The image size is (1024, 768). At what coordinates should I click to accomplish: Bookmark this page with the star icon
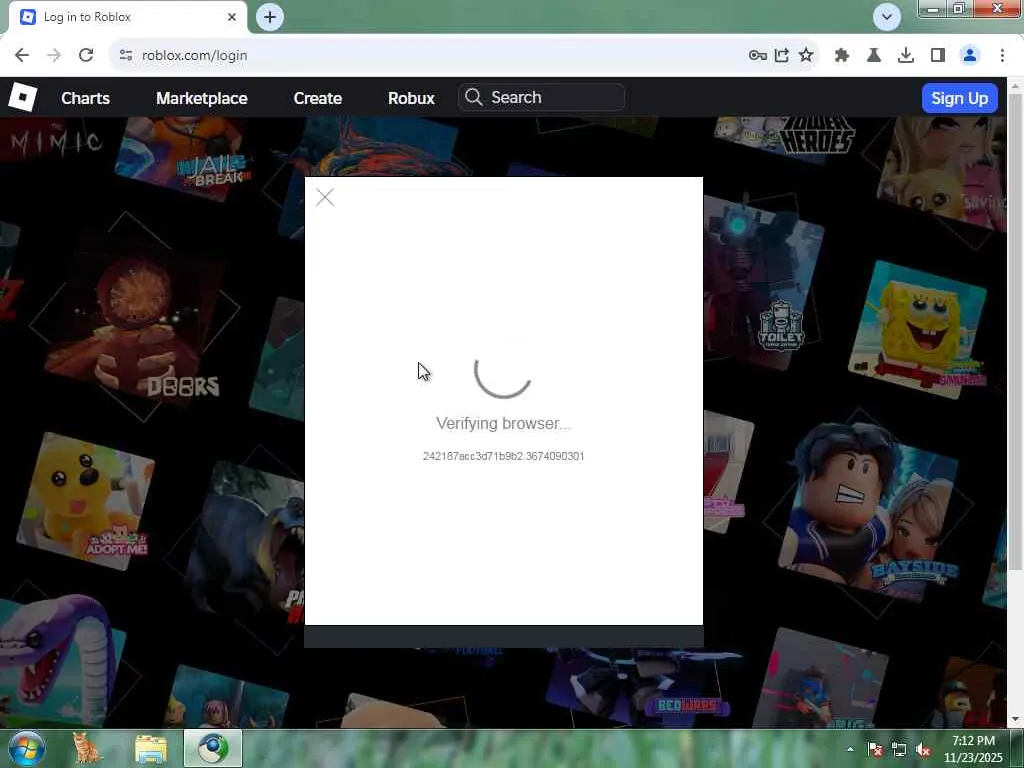coord(807,56)
